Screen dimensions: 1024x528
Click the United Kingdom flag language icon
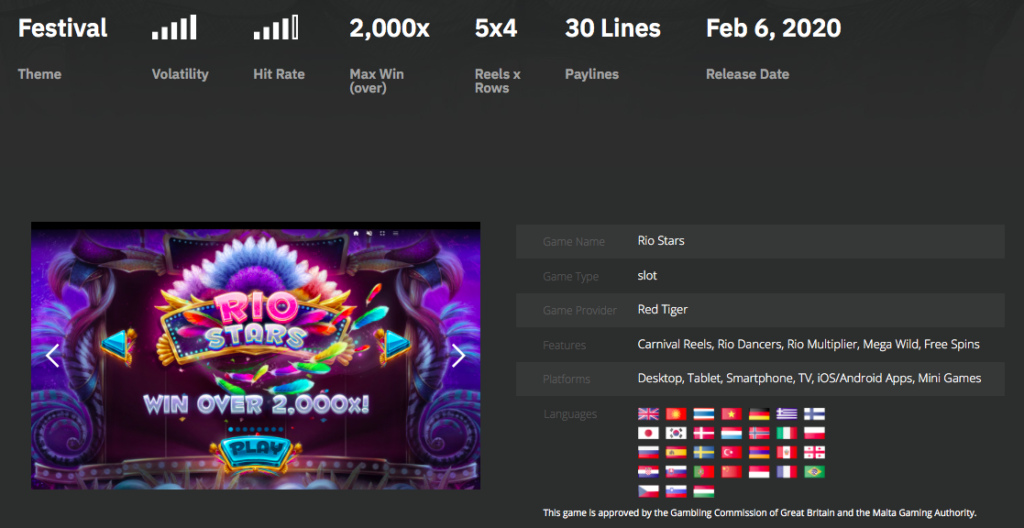click(648, 414)
